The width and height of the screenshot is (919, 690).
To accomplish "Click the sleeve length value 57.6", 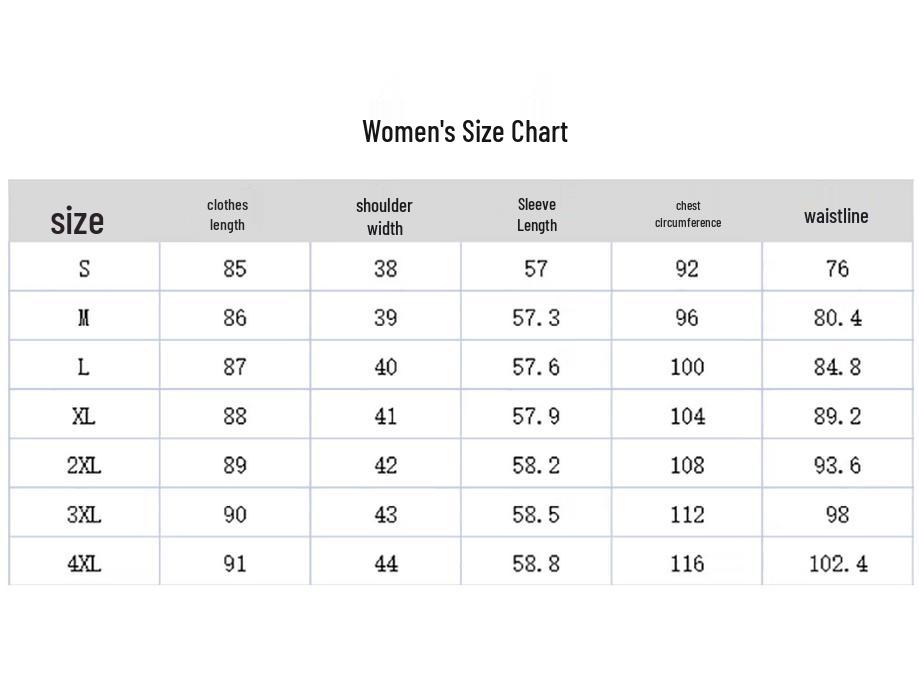I will [536, 367].
